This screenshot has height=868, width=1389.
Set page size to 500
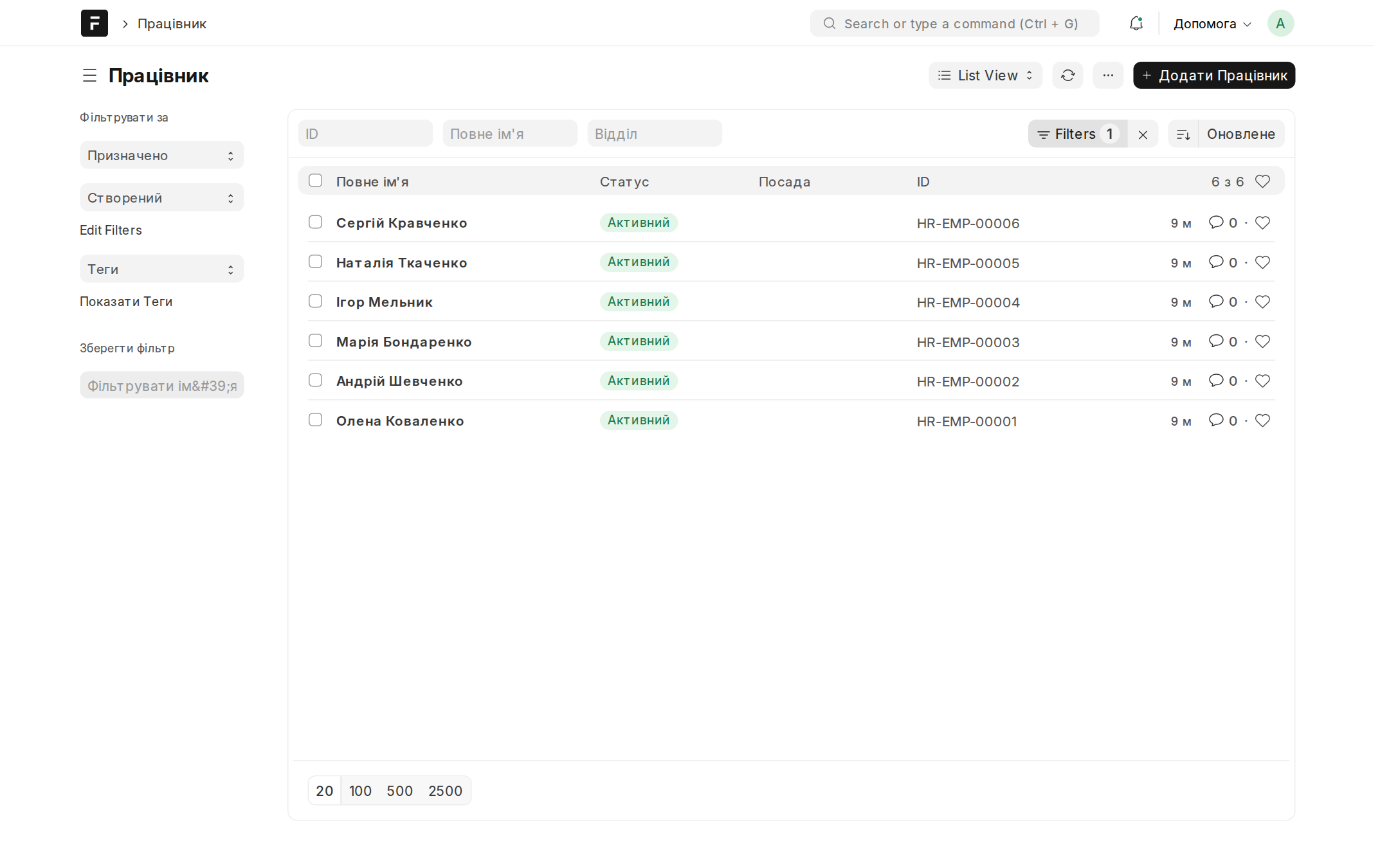tap(399, 791)
